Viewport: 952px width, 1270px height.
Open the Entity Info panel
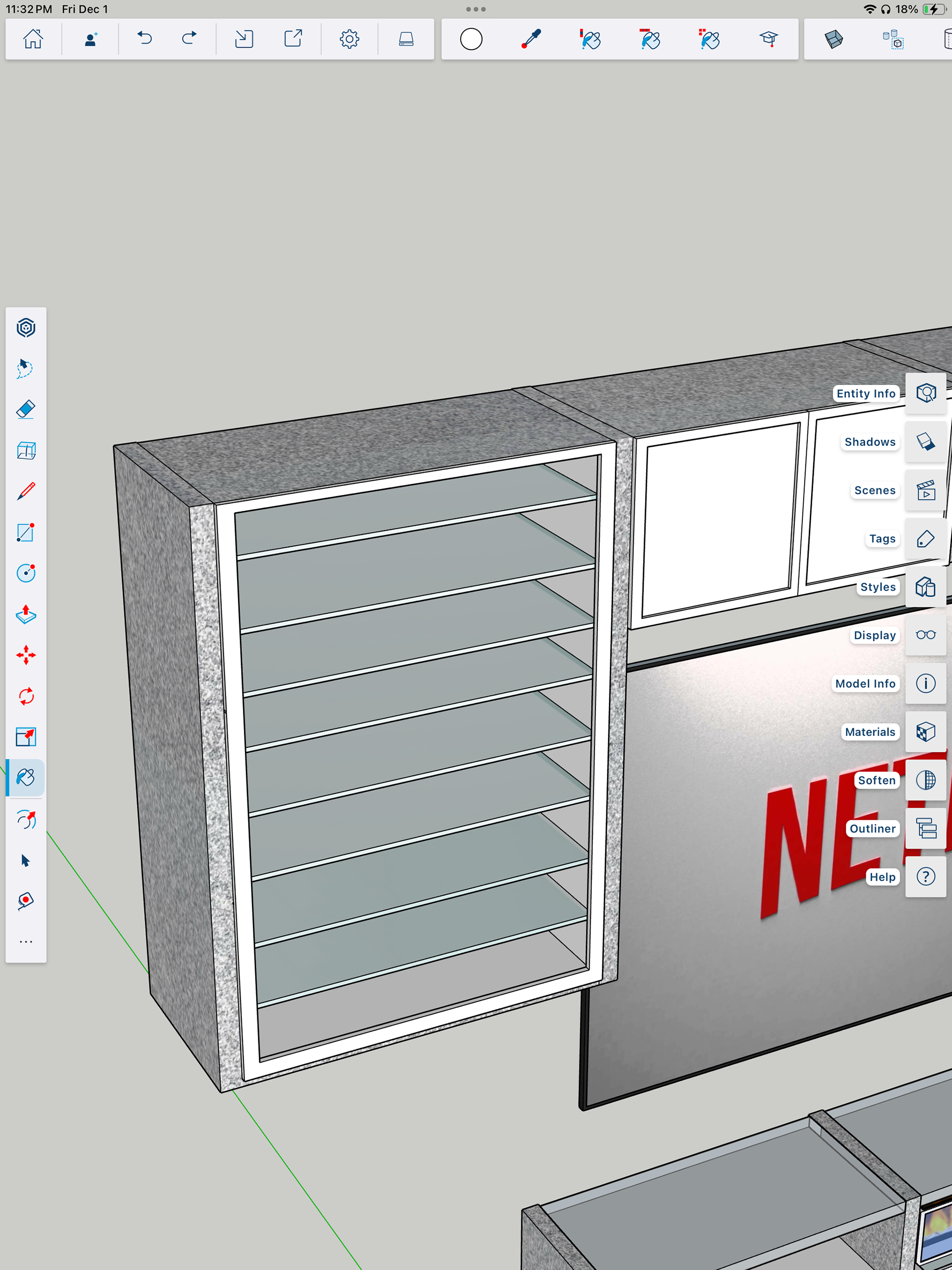click(x=925, y=393)
